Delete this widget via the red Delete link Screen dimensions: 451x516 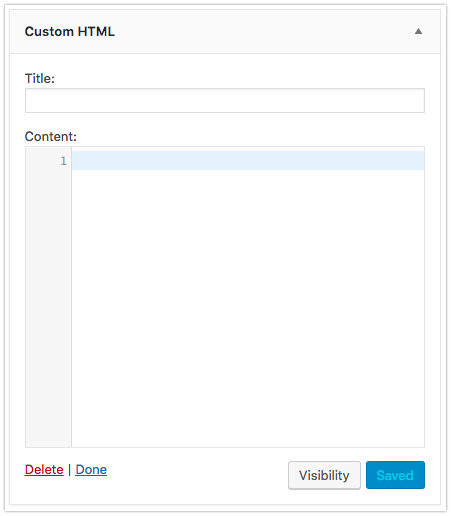pos(44,469)
